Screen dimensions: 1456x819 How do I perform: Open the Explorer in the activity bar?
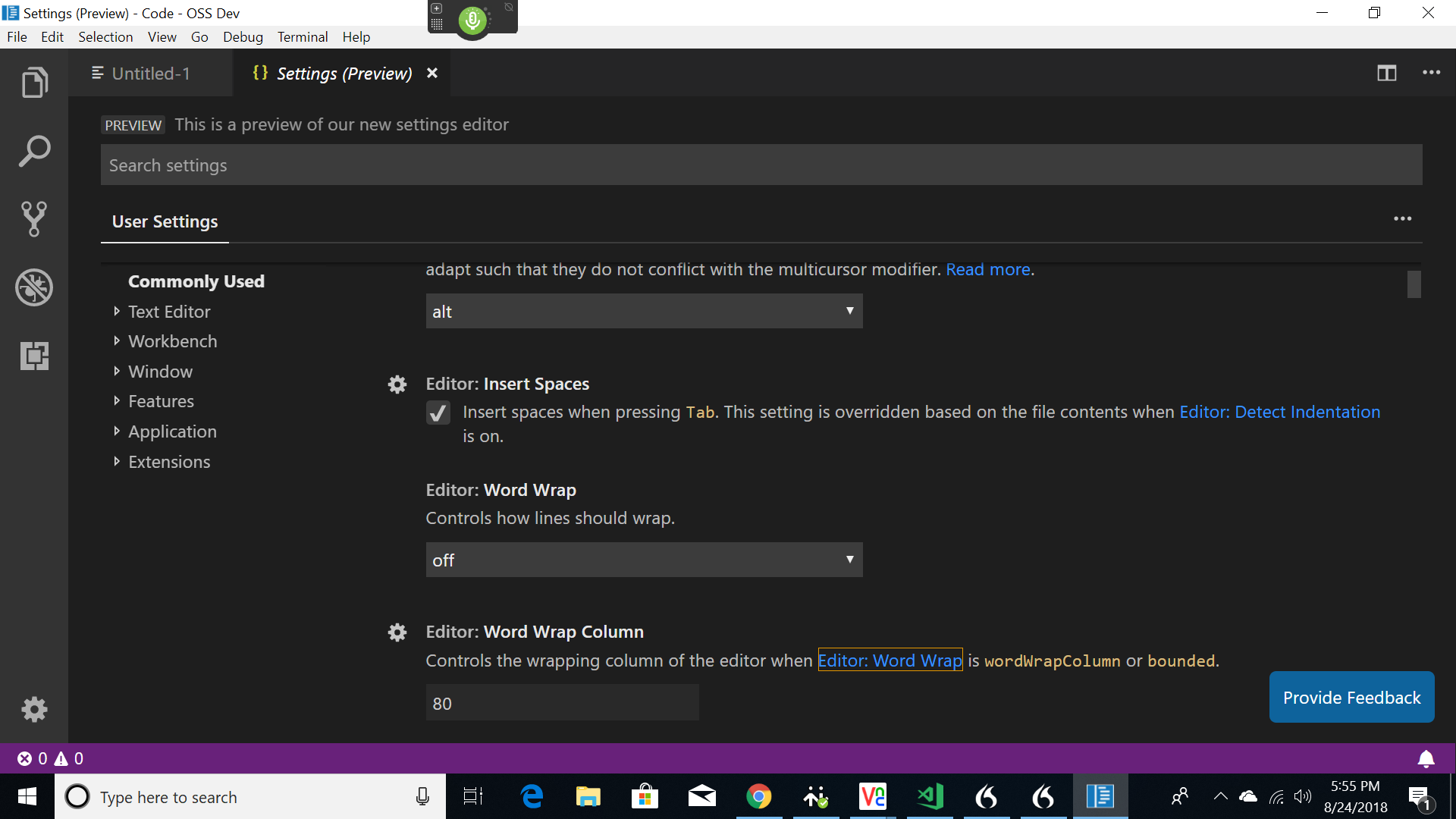pos(34,82)
